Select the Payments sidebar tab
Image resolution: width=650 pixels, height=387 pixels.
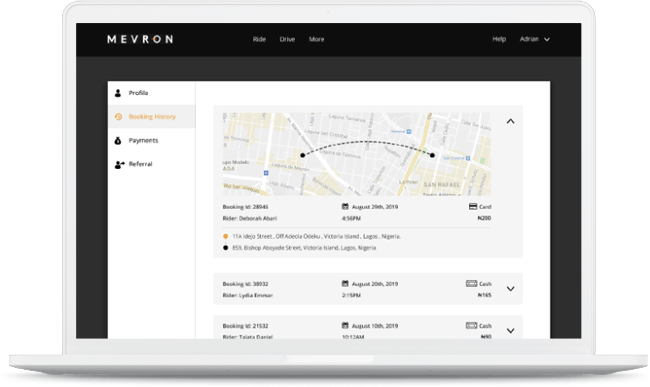[152, 140]
